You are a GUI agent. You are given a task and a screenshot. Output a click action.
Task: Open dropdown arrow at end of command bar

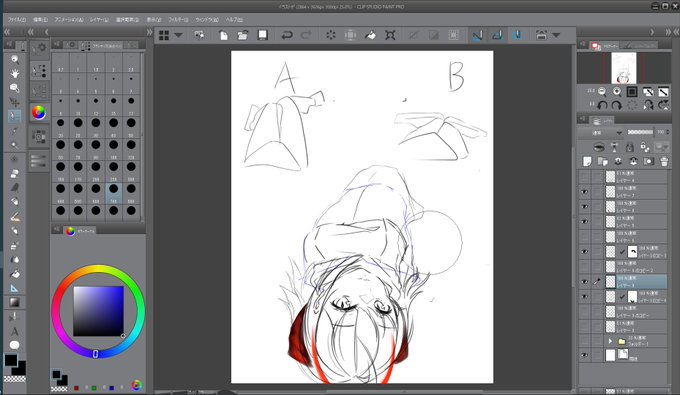tap(556, 36)
